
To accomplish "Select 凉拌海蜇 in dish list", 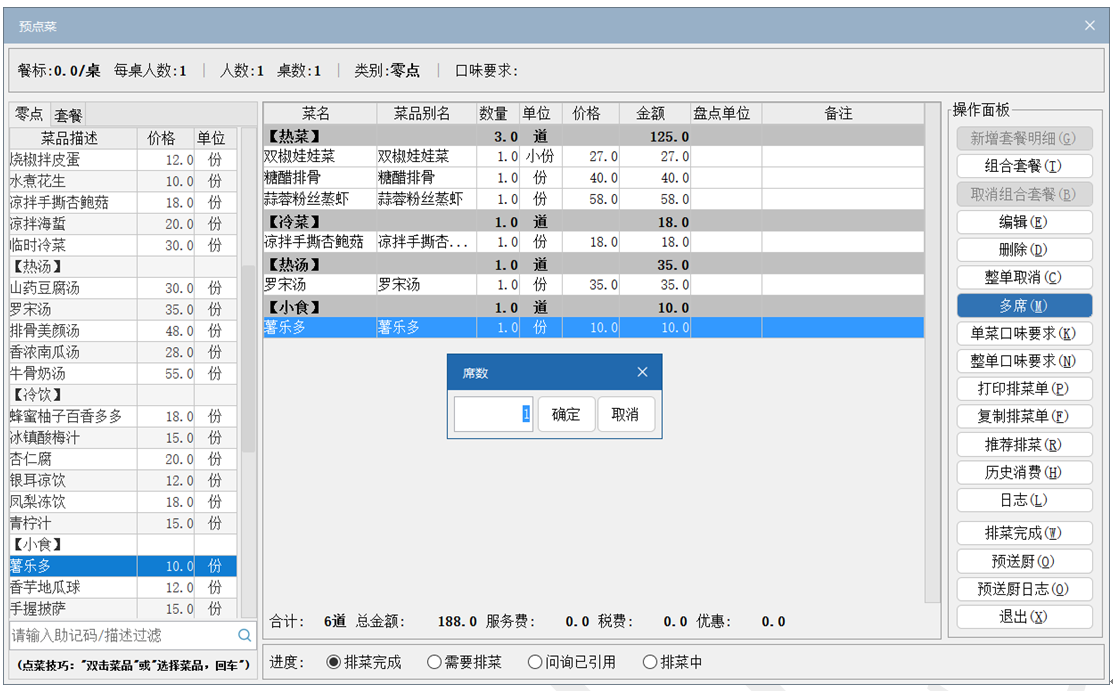I will pos(123,224).
